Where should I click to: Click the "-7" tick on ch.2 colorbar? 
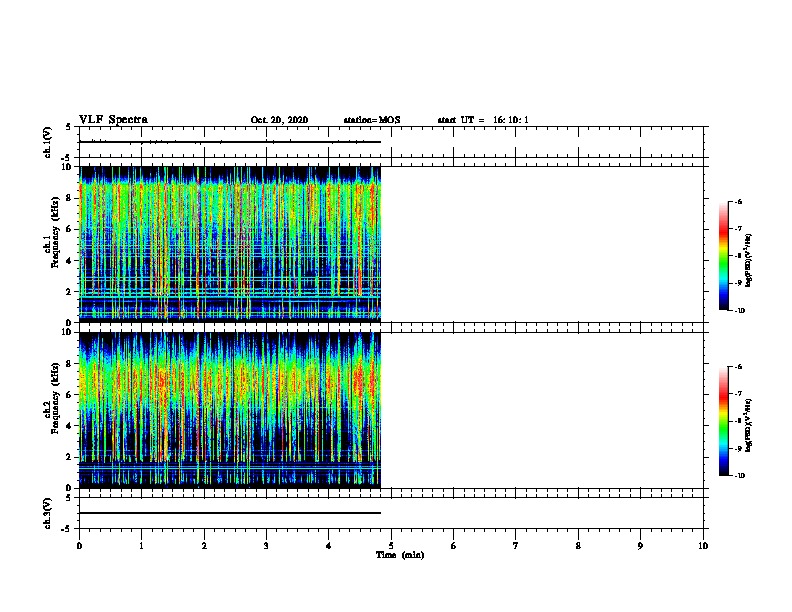point(738,394)
